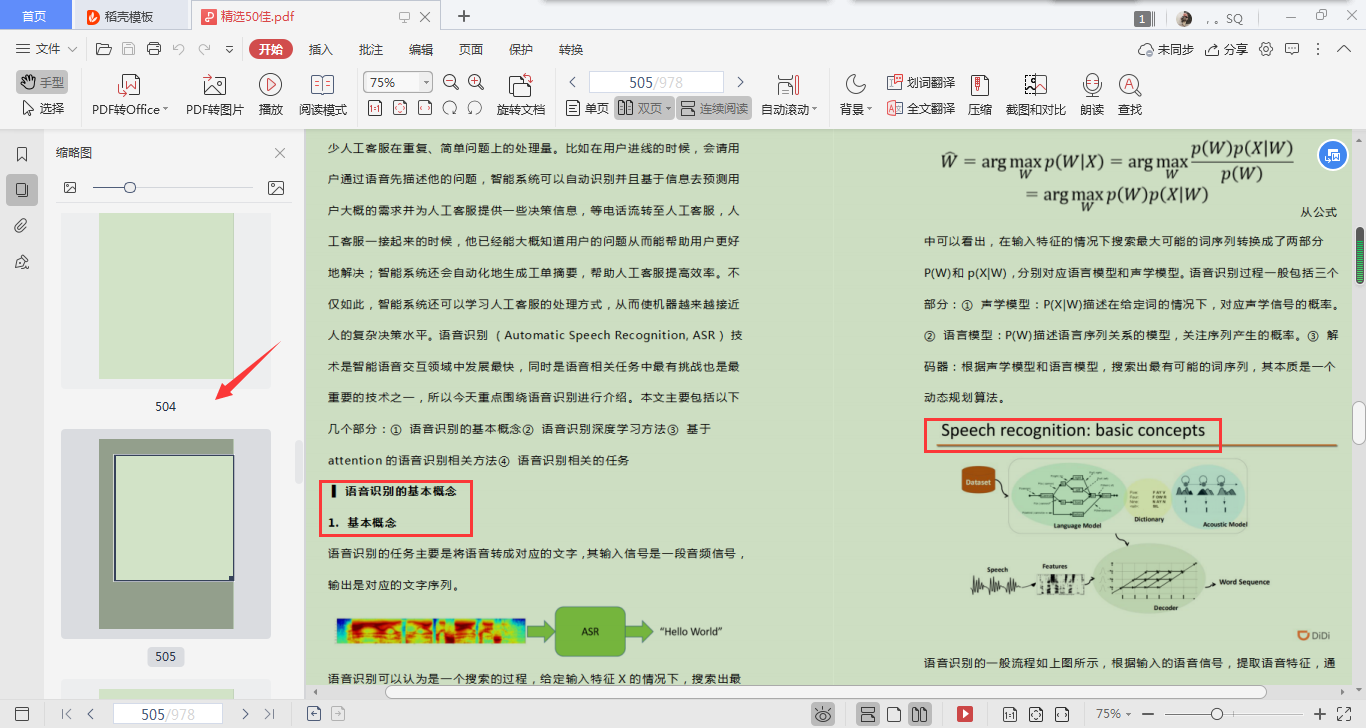1366x728 pixels.
Task: Open bookmark panel in left sidebar
Action: pos(21,154)
